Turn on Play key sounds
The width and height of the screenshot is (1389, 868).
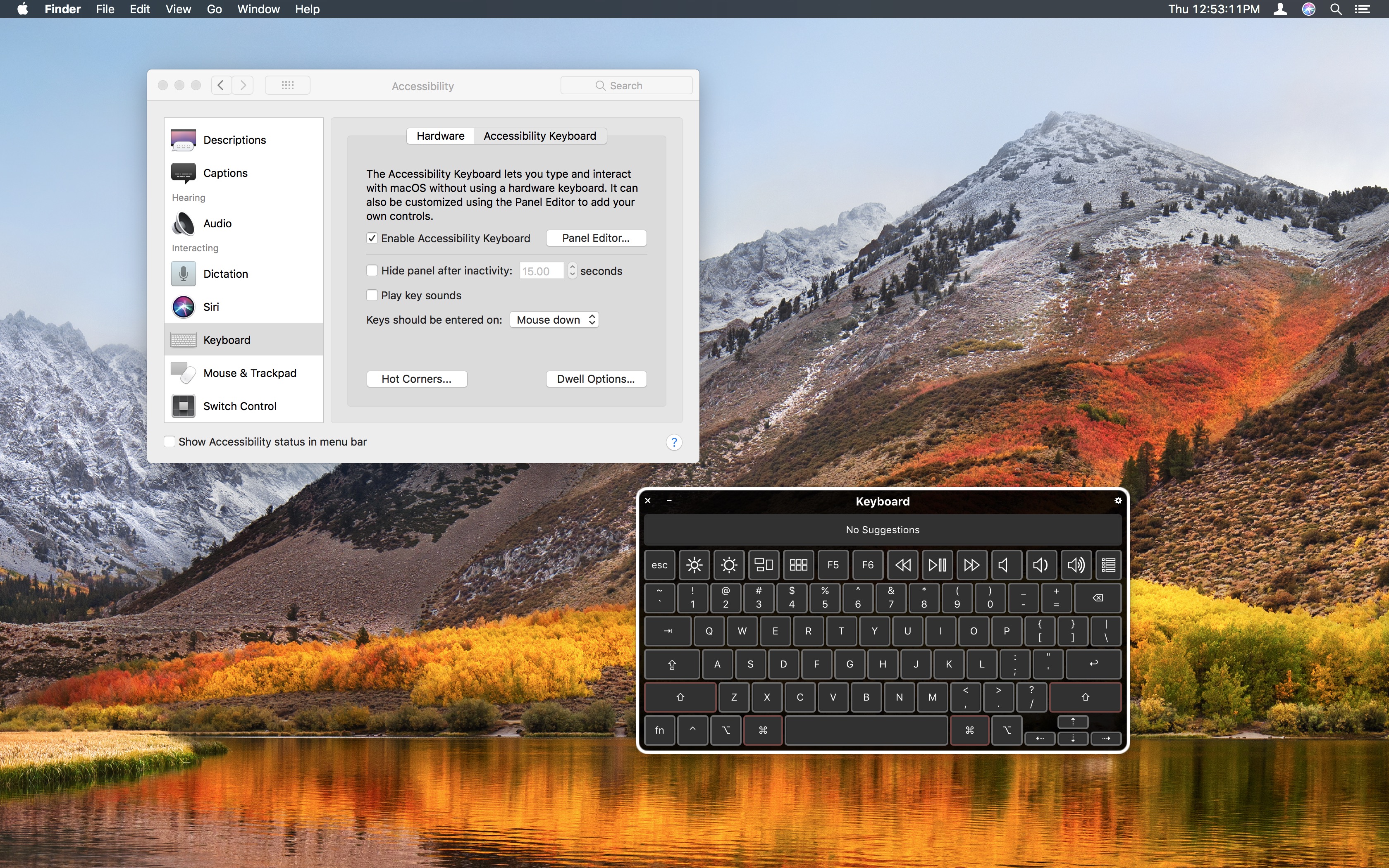[x=372, y=295]
